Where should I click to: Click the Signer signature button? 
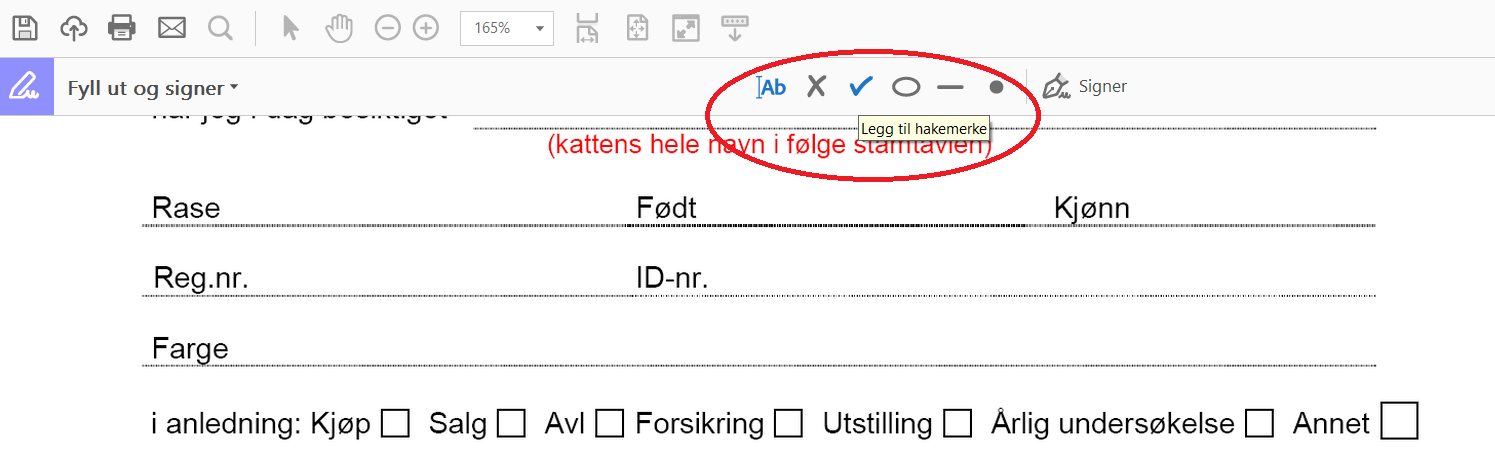[x=1085, y=87]
